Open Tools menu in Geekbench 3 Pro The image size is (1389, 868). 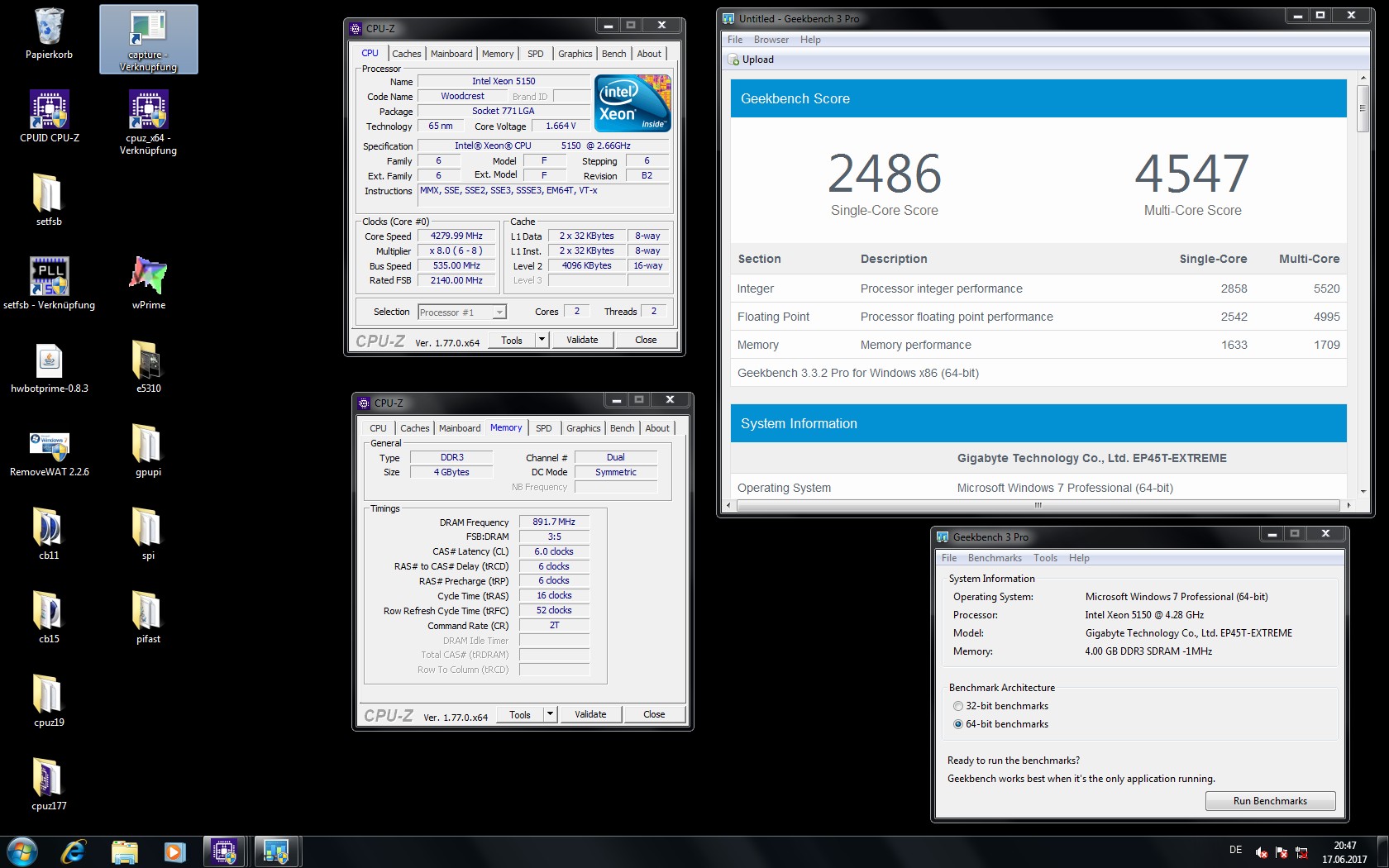pyautogui.click(x=1045, y=558)
